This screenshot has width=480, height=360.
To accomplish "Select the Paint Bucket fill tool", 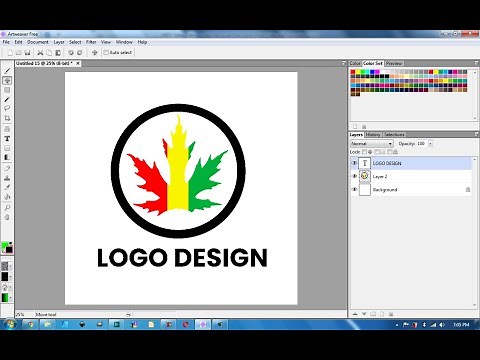I will click(x=7, y=197).
